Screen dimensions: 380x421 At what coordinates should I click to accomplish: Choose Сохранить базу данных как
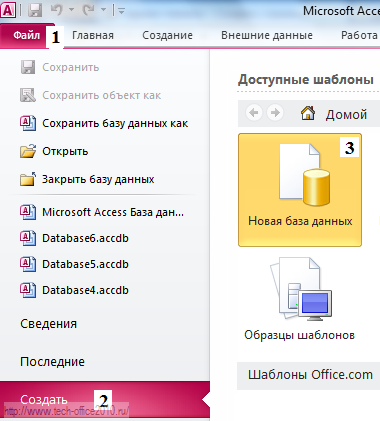(x=115, y=123)
